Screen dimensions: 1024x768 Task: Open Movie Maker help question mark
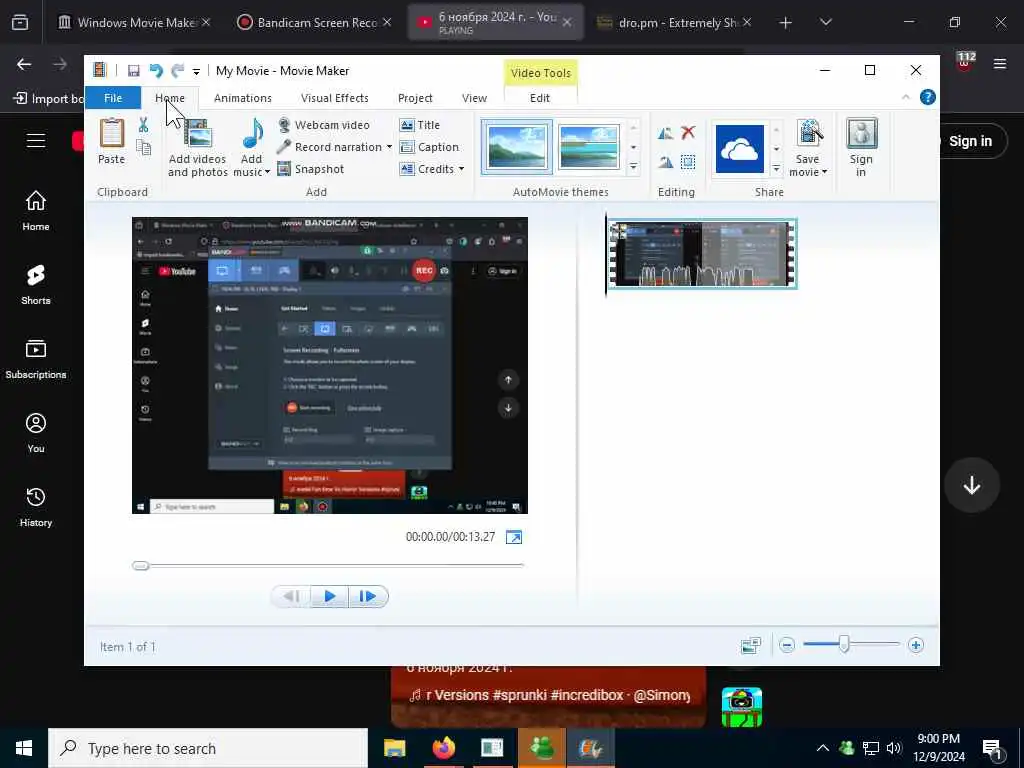point(927,97)
